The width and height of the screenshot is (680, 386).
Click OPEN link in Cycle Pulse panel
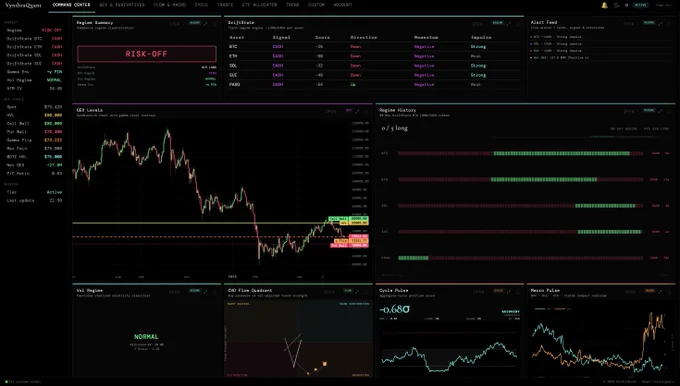479,292
